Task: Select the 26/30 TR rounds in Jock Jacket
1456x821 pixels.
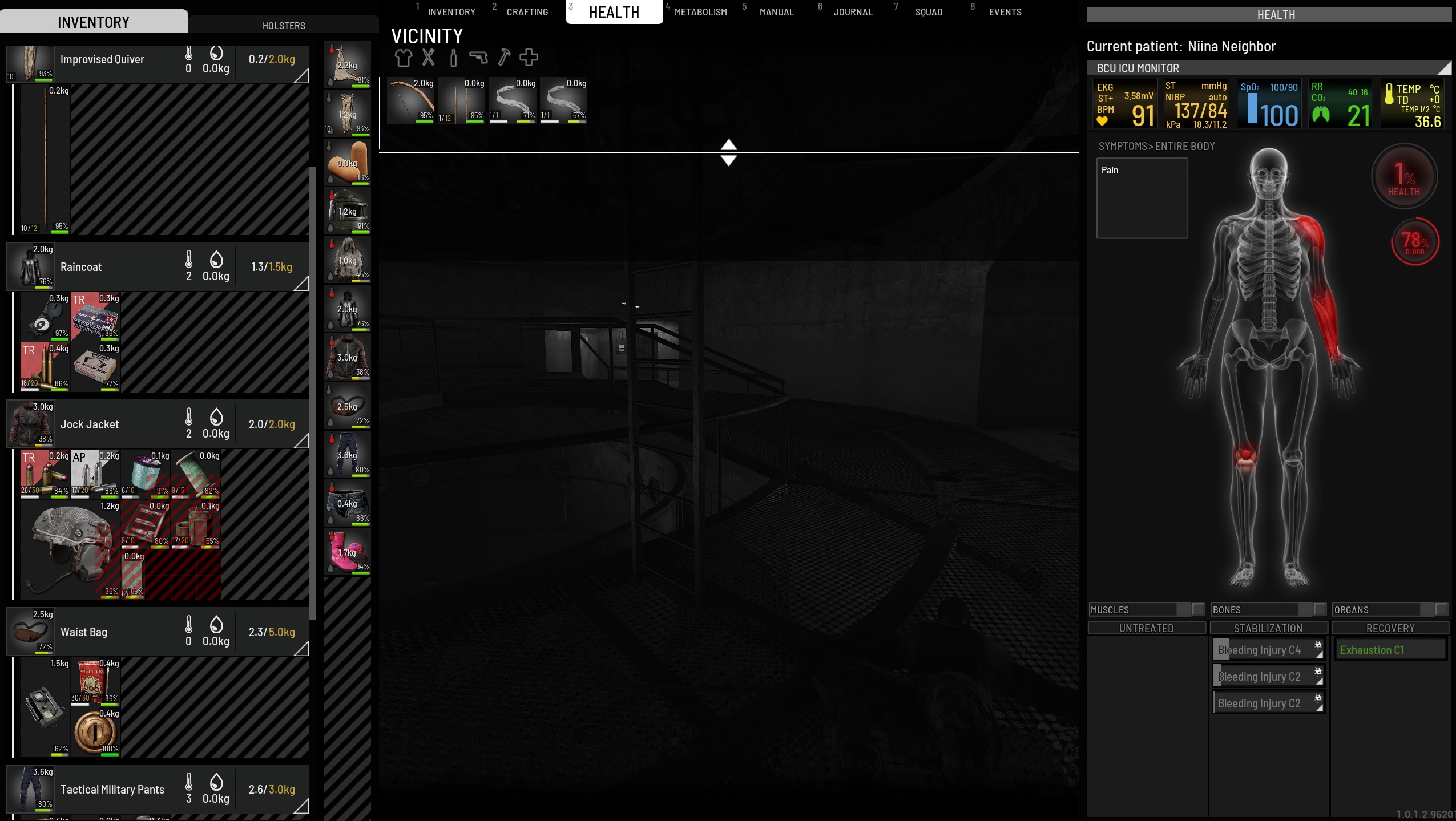Action: tap(45, 474)
